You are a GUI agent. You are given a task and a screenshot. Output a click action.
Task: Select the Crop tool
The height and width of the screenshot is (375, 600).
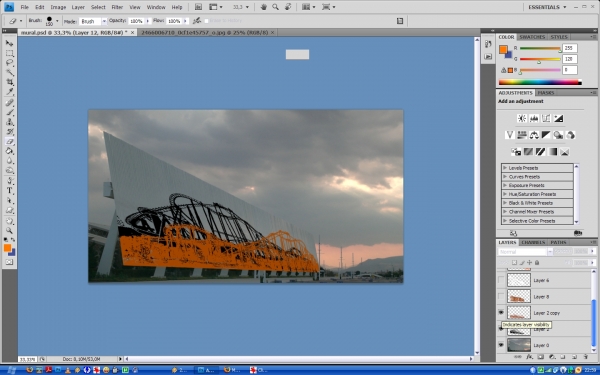pos(10,82)
